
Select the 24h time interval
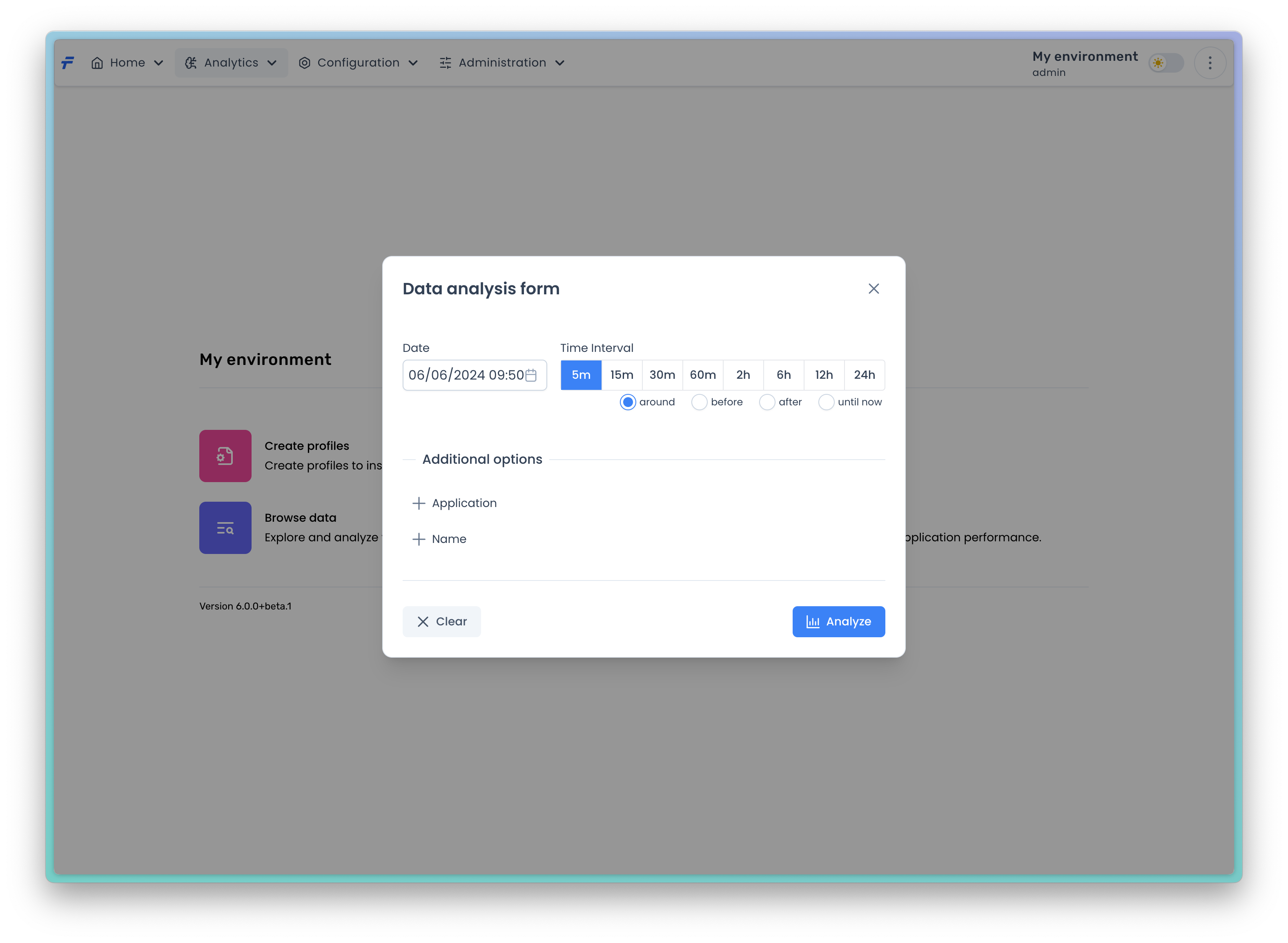point(864,375)
